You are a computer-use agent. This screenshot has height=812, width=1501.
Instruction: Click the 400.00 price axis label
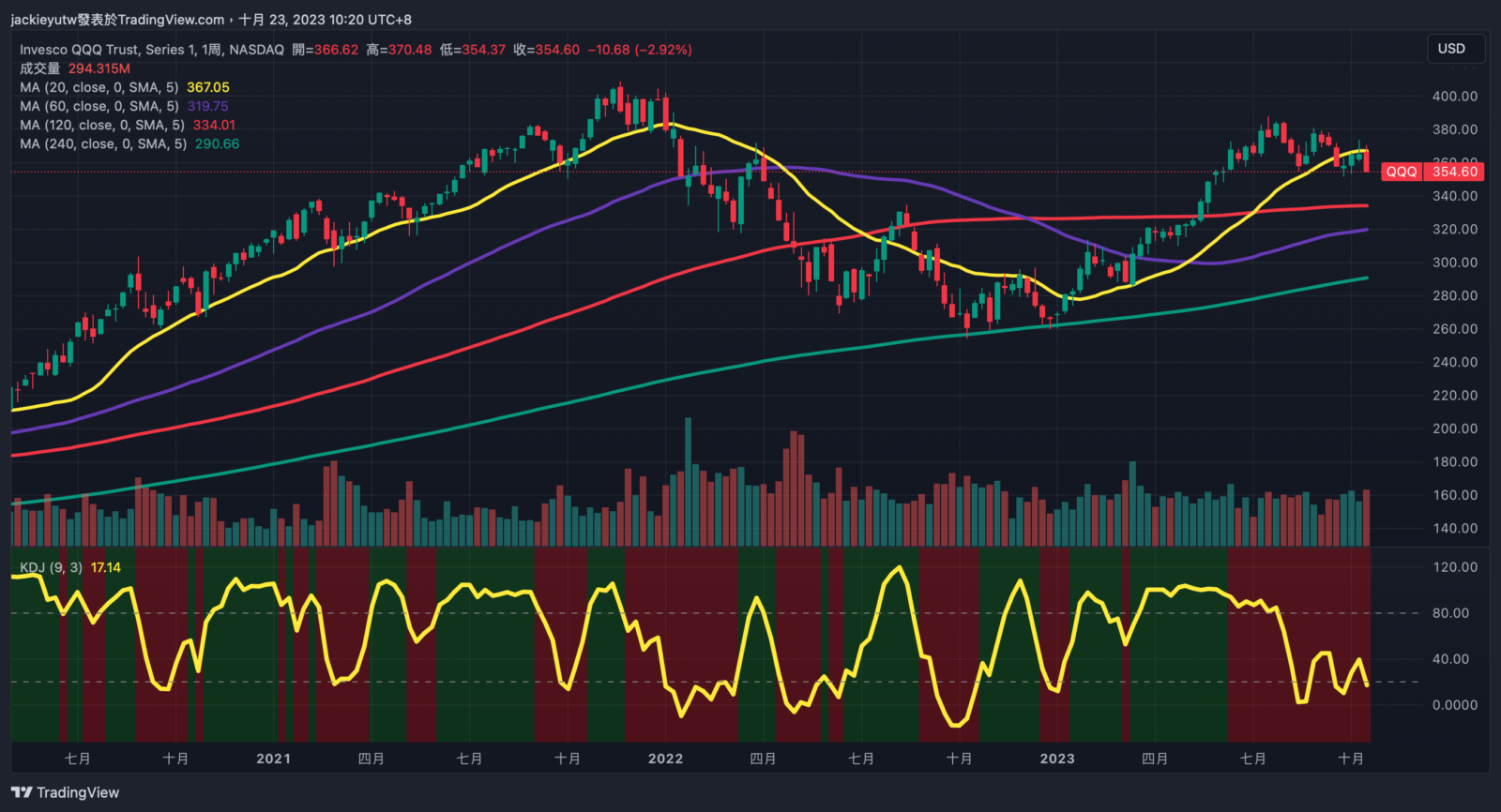[1454, 96]
